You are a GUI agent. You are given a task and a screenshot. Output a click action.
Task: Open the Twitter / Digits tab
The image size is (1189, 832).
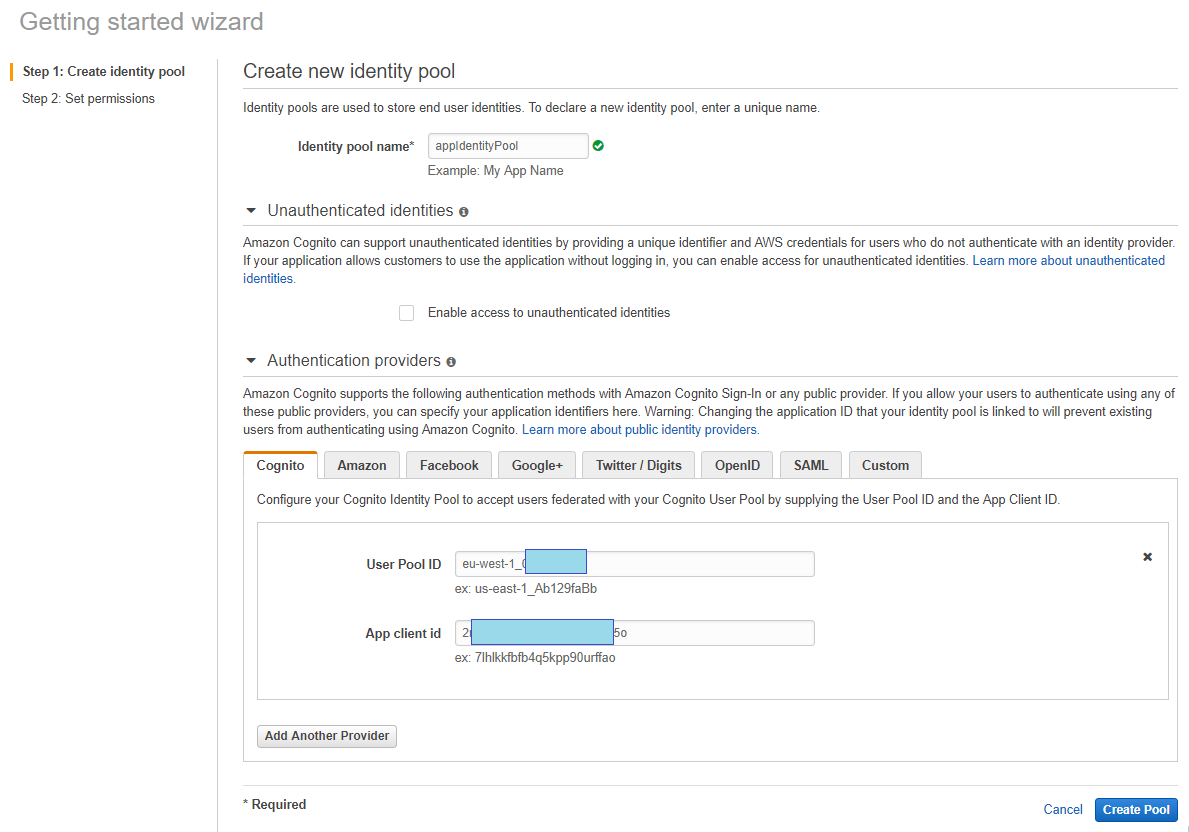coord(638,465)
